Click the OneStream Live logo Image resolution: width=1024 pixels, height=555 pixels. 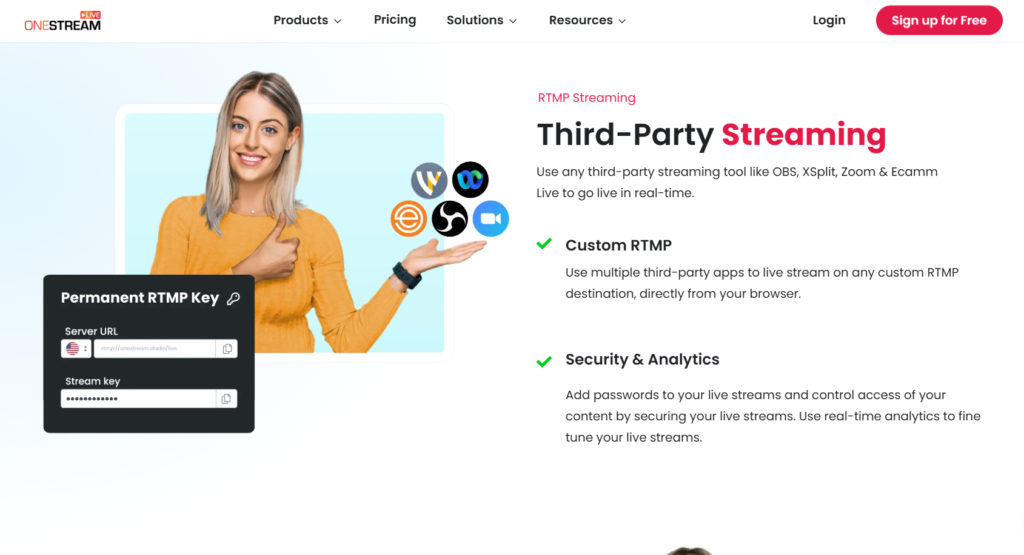pyautogui.click(x=63, y=21)
